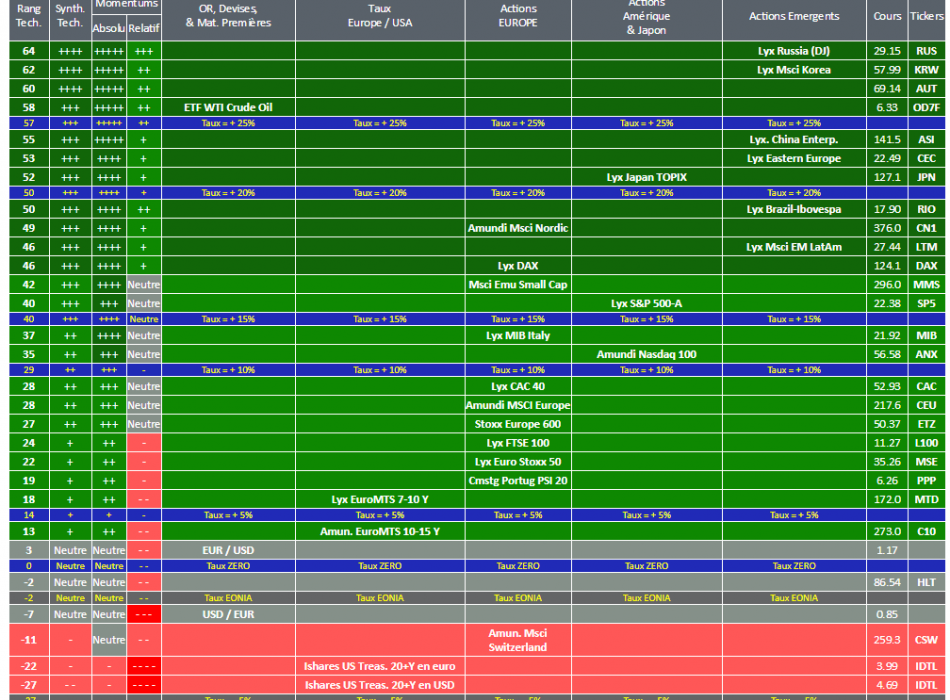Select the 'Lyx Japan TOPIX' cell
The image size is (950, 700).
646,177
